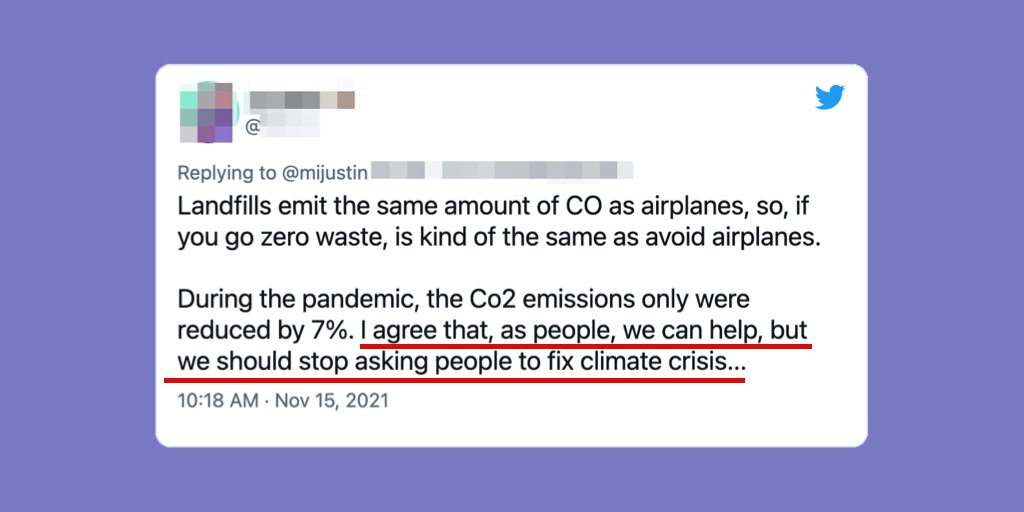Click the "Replying to" label
This screenshot has height=512, width=1024.
pos(226,172)
